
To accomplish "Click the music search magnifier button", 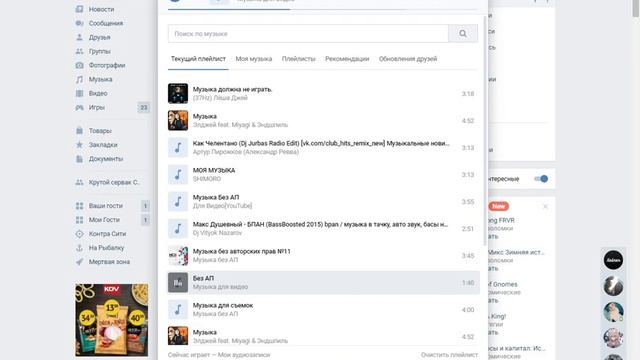I will [x=463, y=33].
